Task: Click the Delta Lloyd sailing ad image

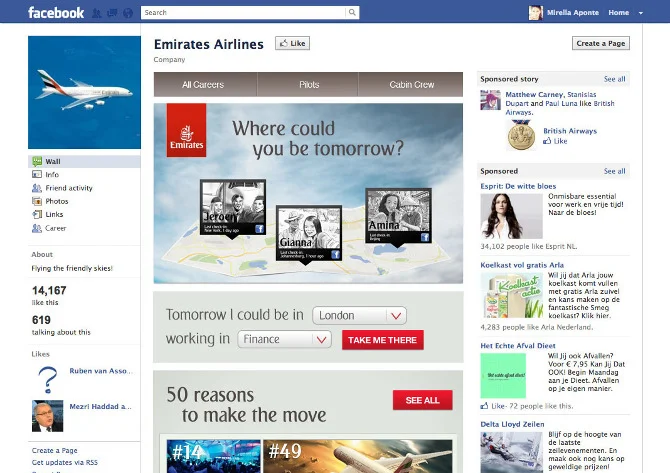Action: point(511,452)
